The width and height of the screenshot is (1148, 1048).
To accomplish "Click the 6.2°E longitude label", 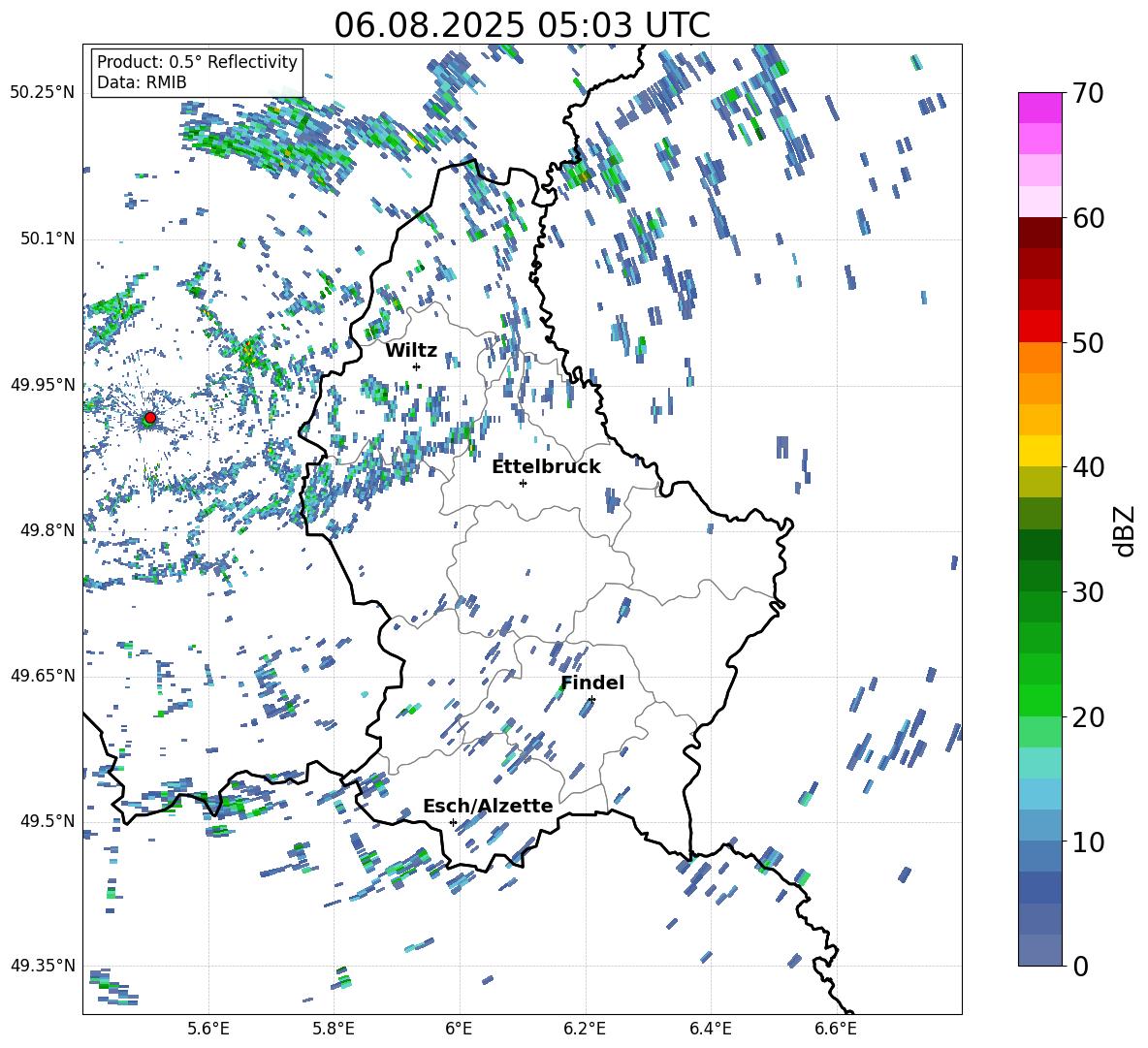I will pyautogui.click(x=585, y=1029).
